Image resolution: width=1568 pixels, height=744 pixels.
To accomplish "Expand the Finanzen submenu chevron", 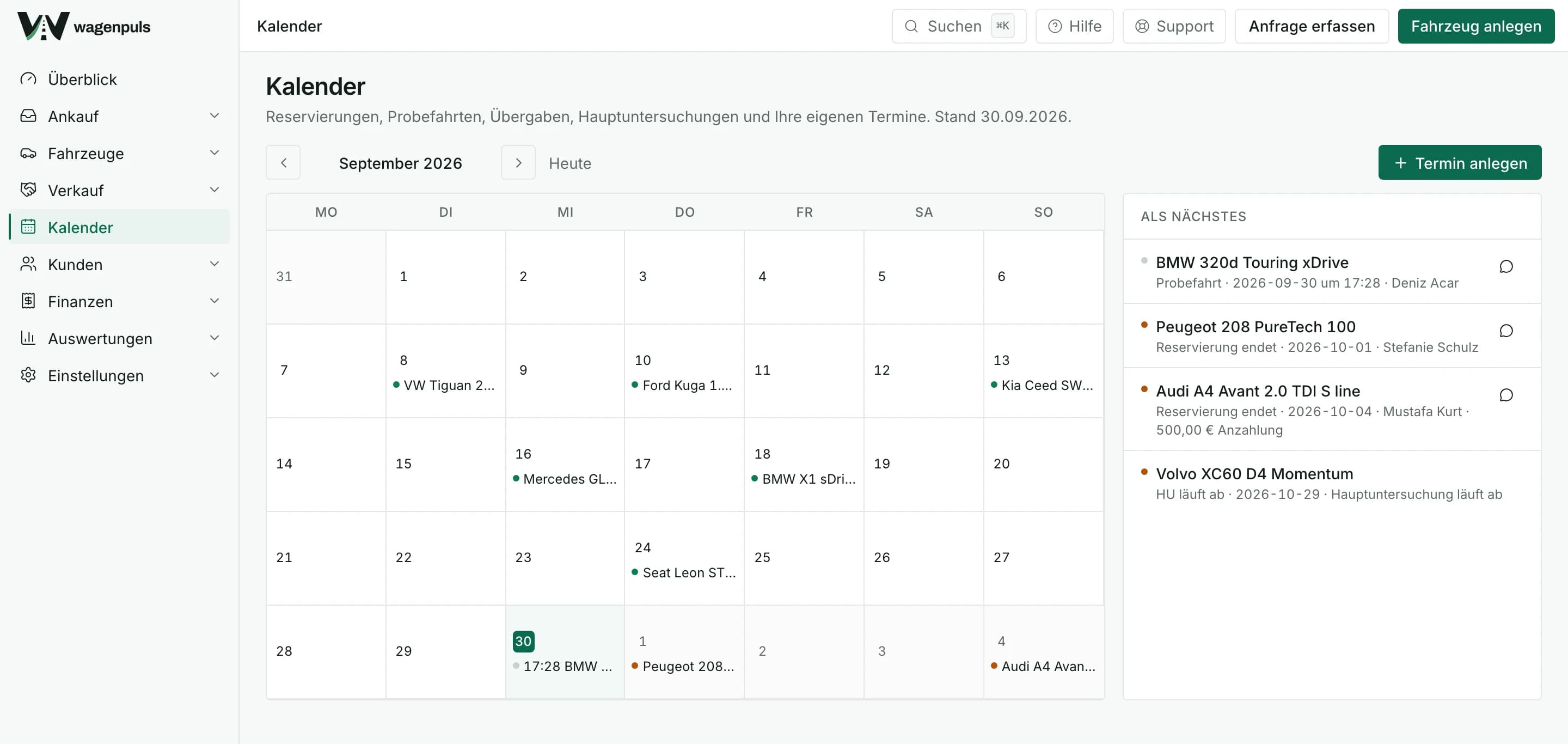I will [215, 301].
